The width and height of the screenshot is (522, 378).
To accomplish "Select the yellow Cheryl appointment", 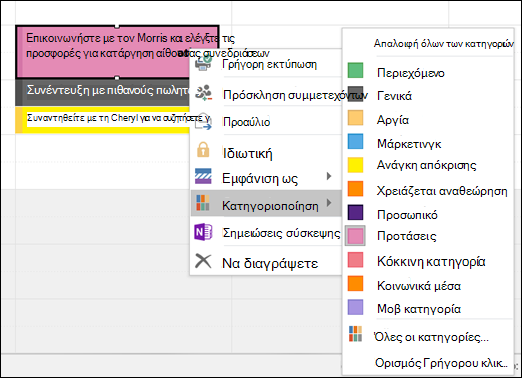I will coord(103,119).
